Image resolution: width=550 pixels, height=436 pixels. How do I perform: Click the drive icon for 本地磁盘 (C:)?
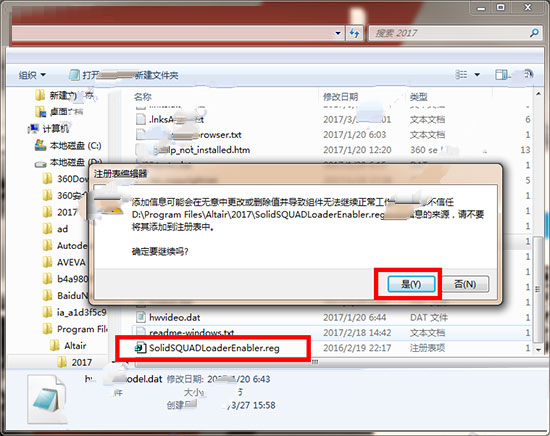coord(40,145)
